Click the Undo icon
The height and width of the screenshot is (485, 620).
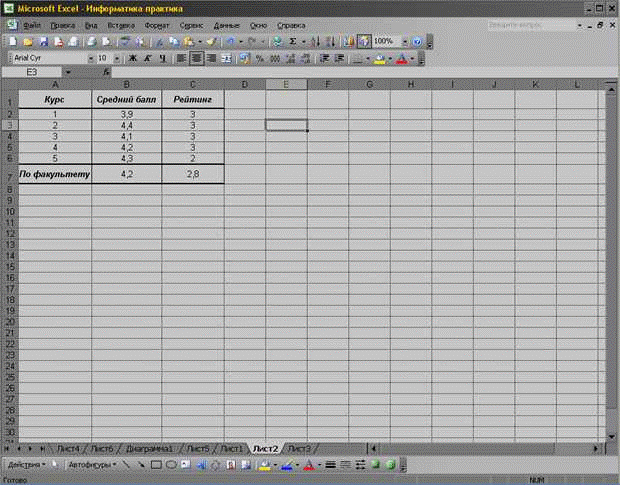[231, 42]
